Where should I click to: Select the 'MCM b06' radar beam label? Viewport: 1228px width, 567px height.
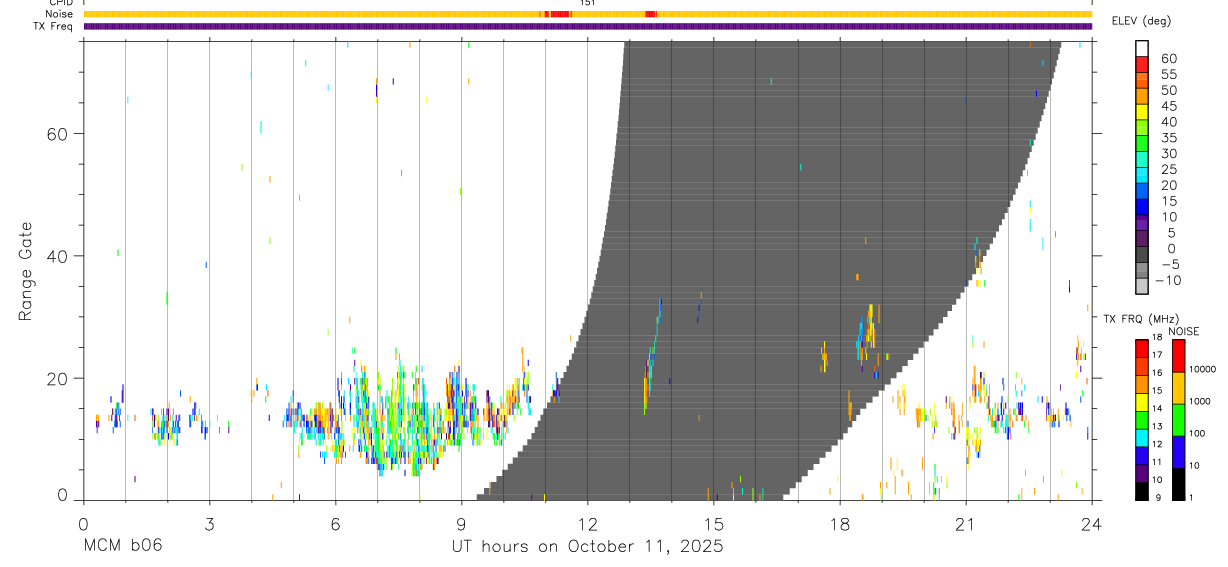(122, 546)
